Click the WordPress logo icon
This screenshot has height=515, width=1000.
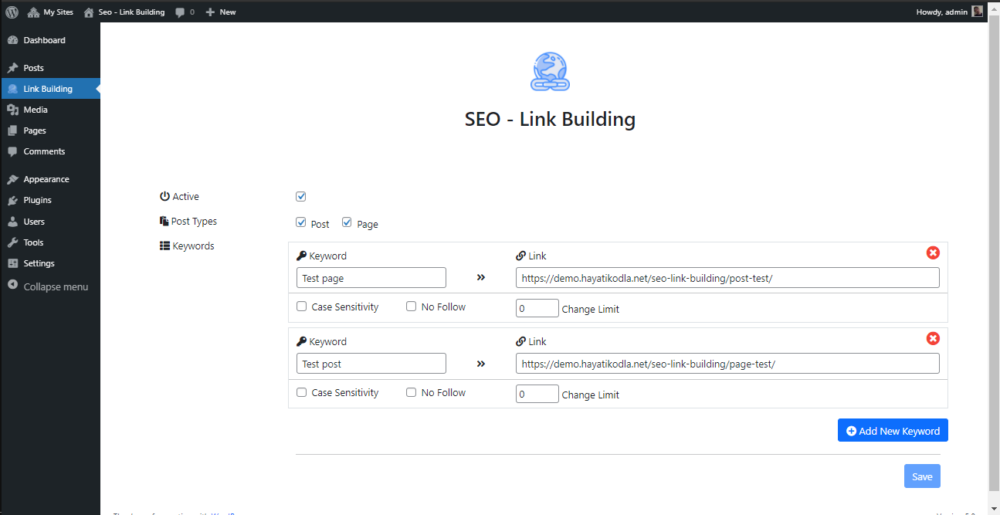[x=12, y=11]
